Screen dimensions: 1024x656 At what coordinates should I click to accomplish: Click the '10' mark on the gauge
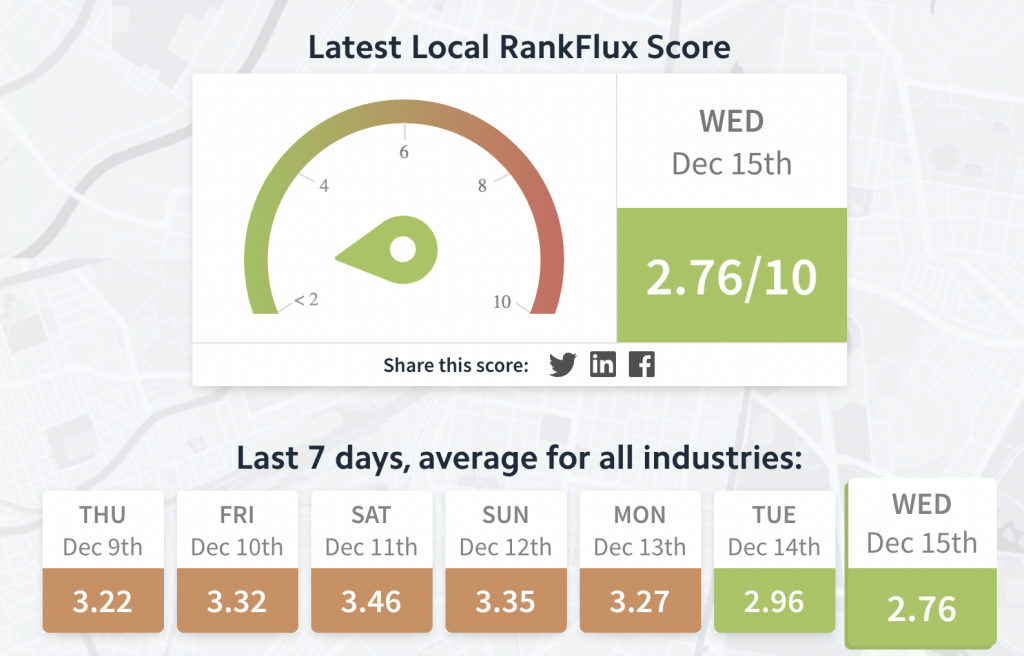coord(504,301)
